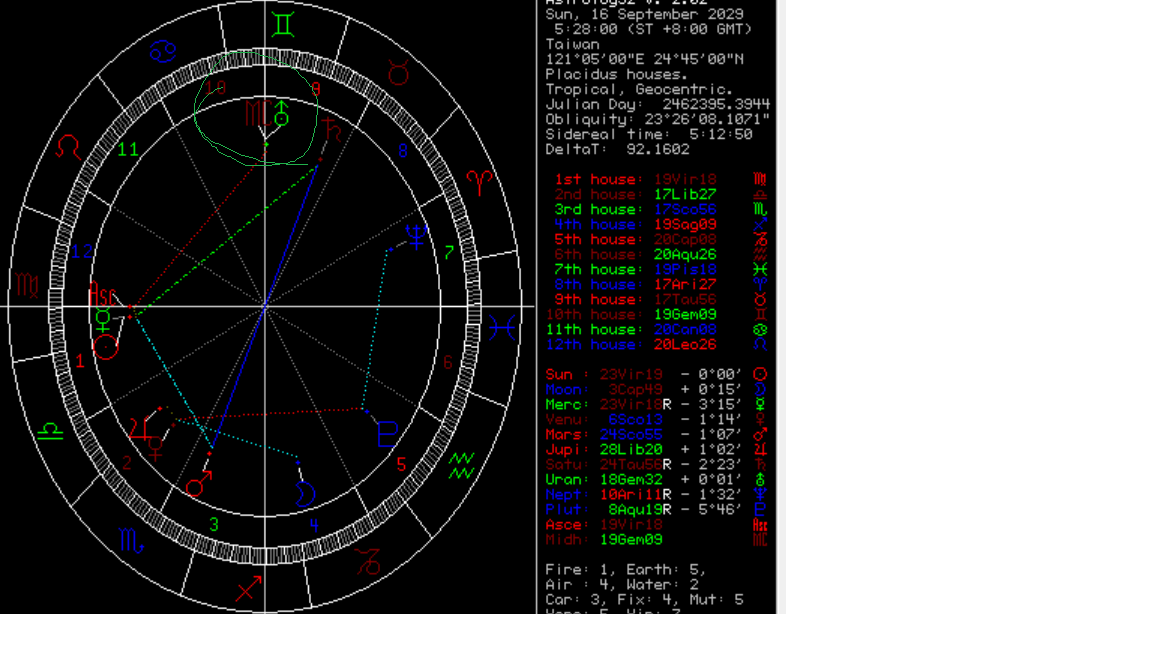Select the Leo sign glyph on the wheel rim
The height and width of the screenshot is (648, 1152).
68,147
